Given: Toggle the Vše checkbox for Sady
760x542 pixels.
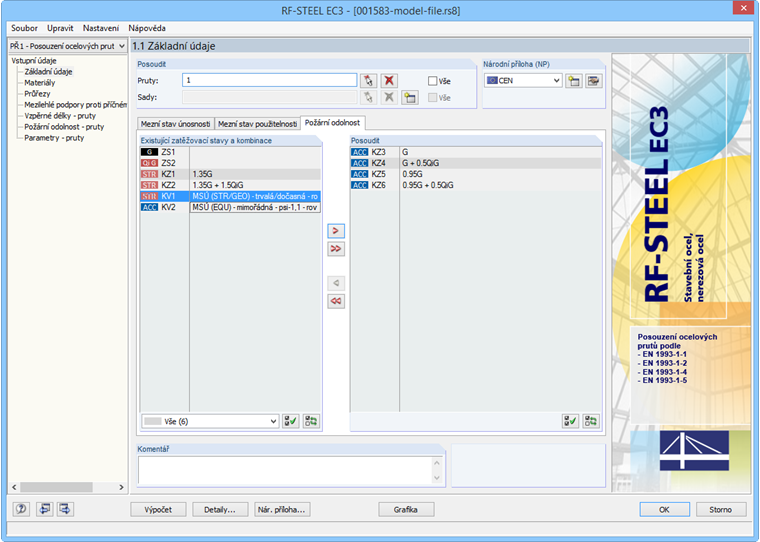Looking at the screenshot, I should pos(432,97).
